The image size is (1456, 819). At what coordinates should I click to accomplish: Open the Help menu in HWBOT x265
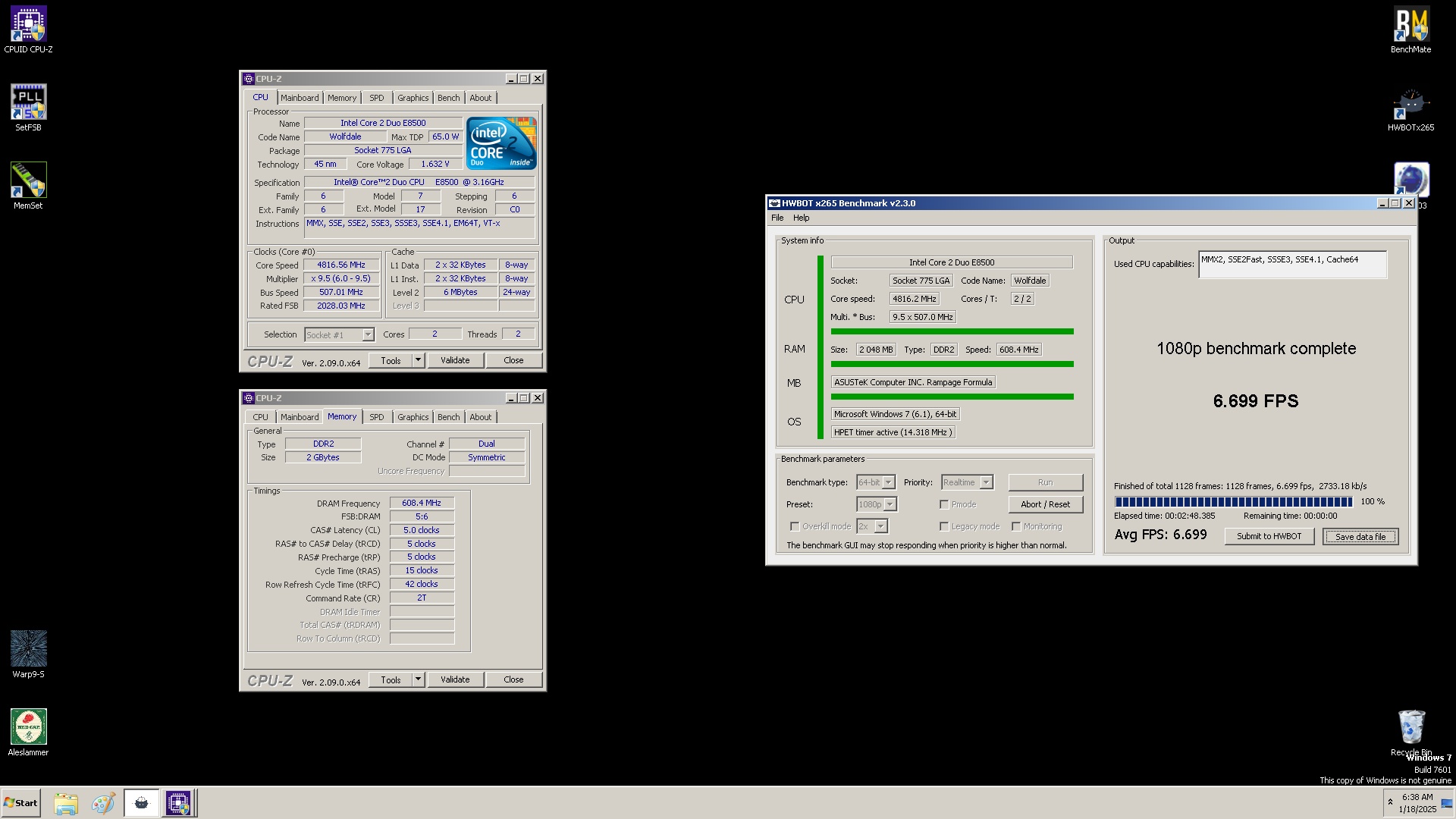click(801, 218)
